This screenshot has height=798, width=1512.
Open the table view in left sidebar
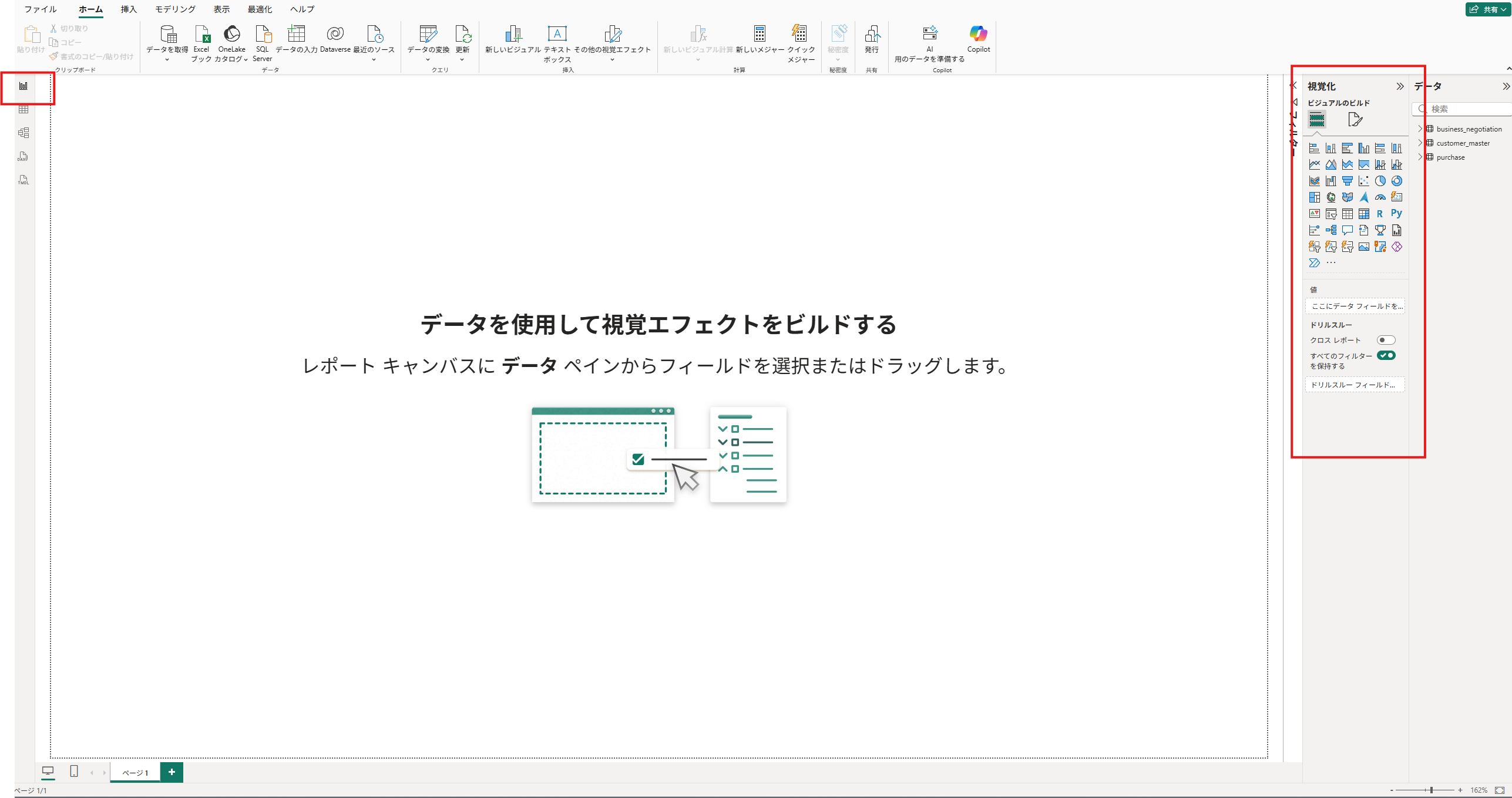[23, 109]
